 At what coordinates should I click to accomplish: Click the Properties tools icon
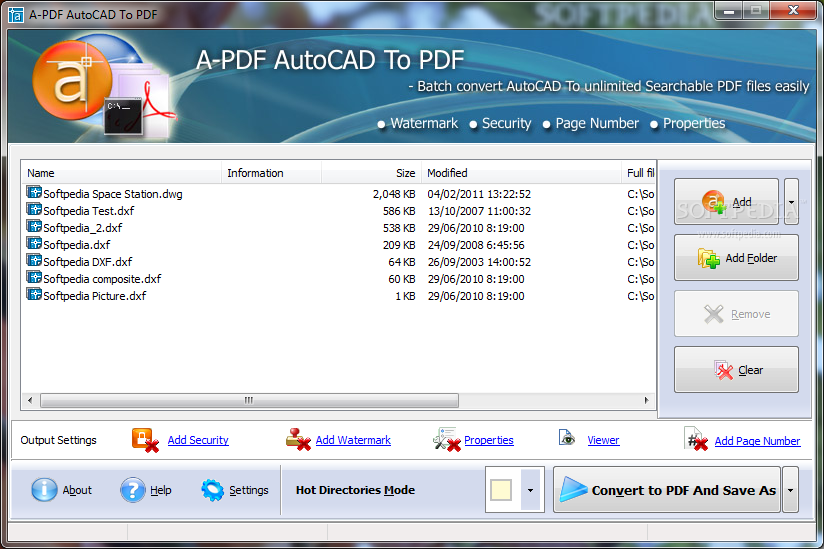pos(447,439)
